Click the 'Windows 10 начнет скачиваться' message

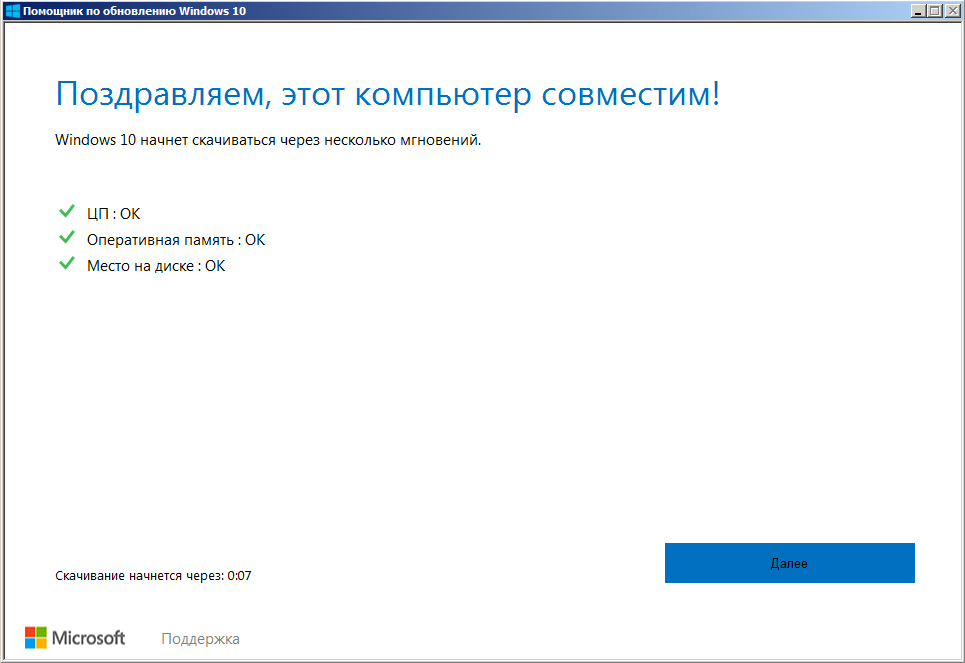[x=268, y=140]
